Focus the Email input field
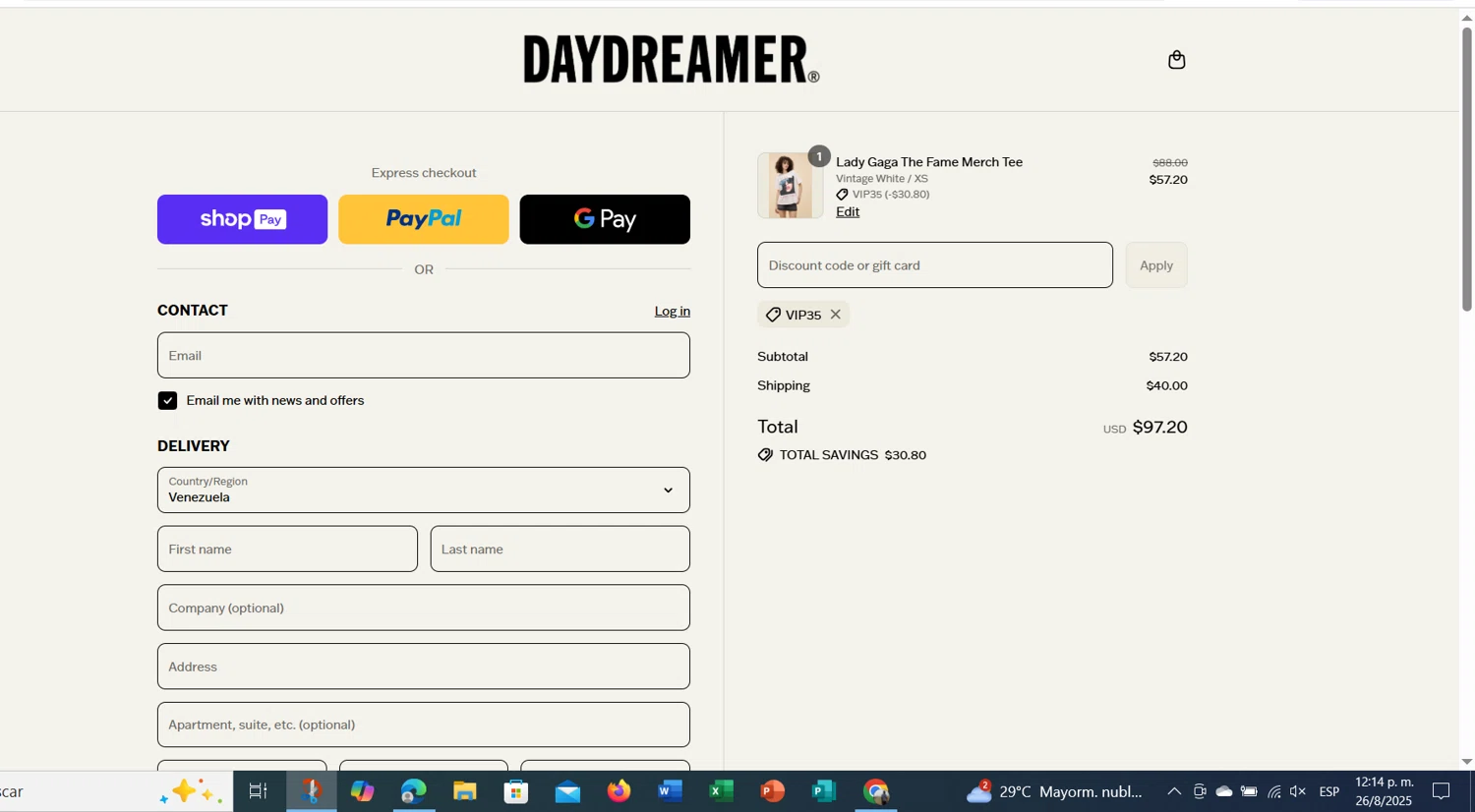This screenshot has width=1475, height=812. [x=424, y=355]
